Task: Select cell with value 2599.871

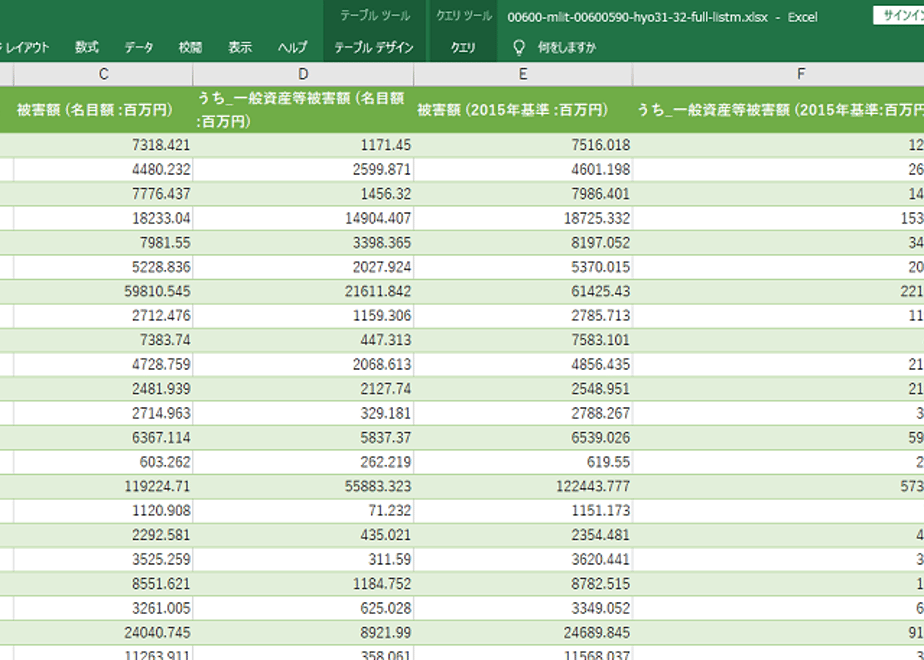Action: 303,170
